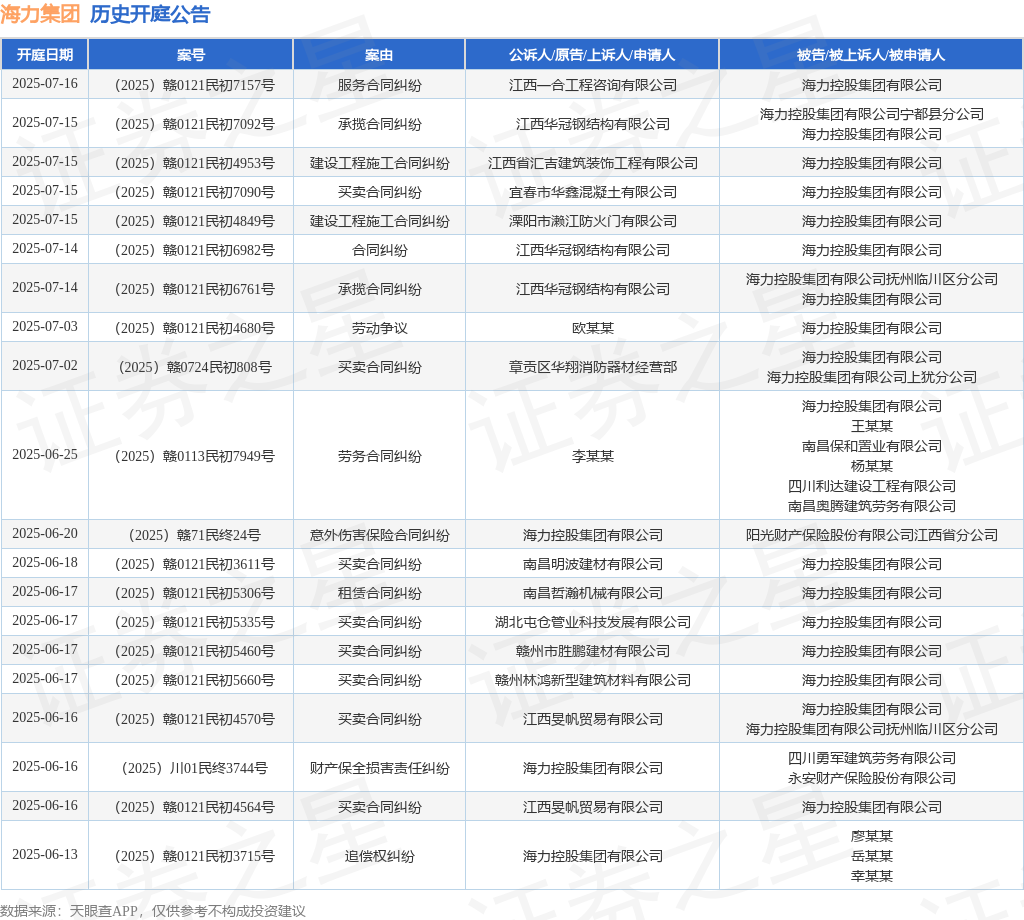Select defendant 王某某
Screen dimensions: 1024x920
[x=871, y=426]
